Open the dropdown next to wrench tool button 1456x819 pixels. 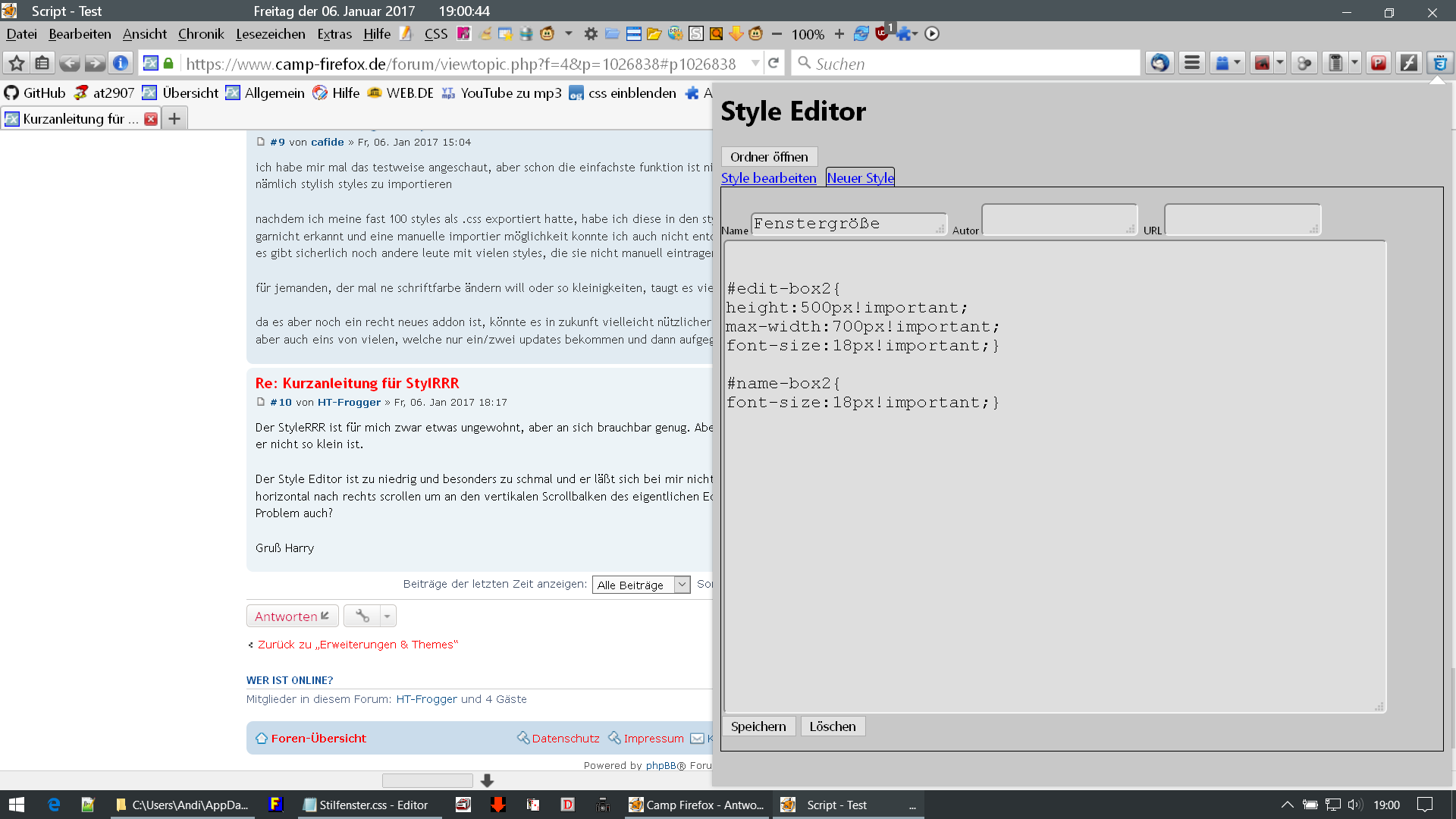point(387,617)
